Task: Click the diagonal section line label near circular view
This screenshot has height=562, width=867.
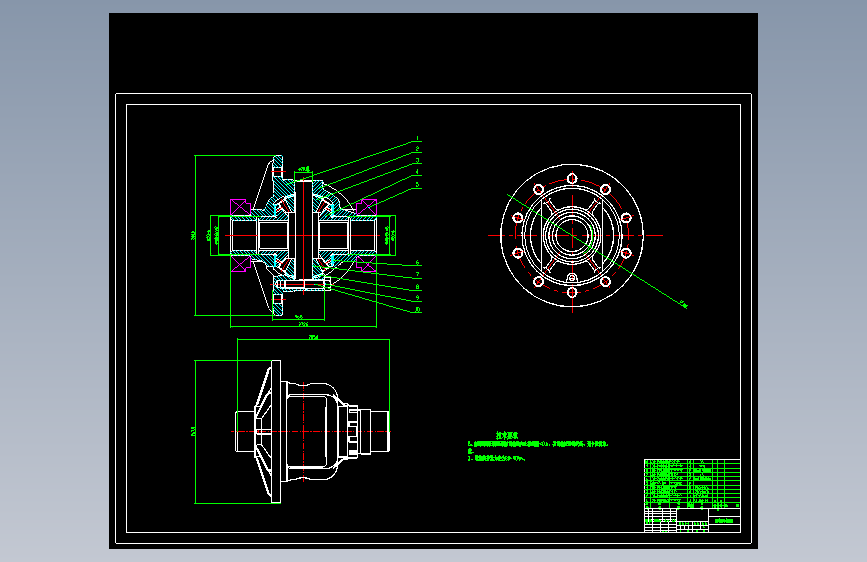Action: (x=683, y=304)
